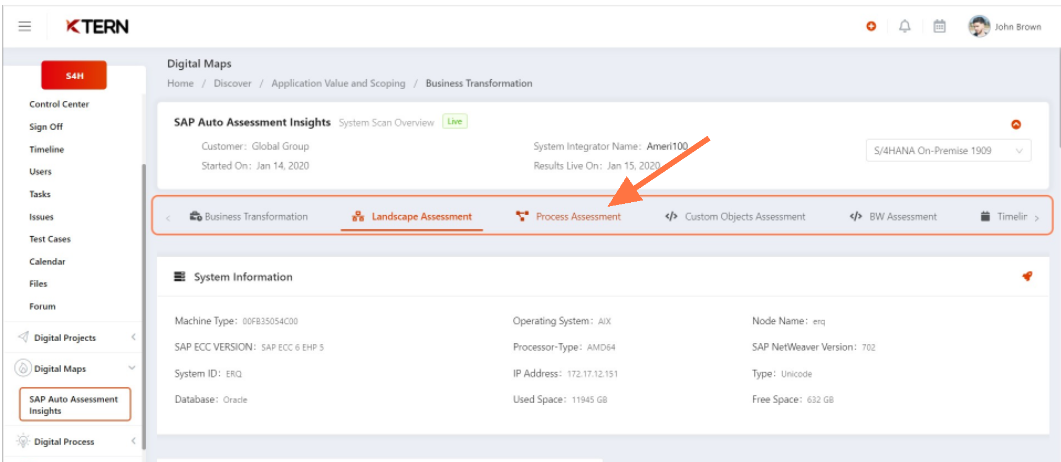This screenshot has width=1061, height=462.
Task: Click the Landscape Assessment hierarchy icon
Action: point(358,216)
